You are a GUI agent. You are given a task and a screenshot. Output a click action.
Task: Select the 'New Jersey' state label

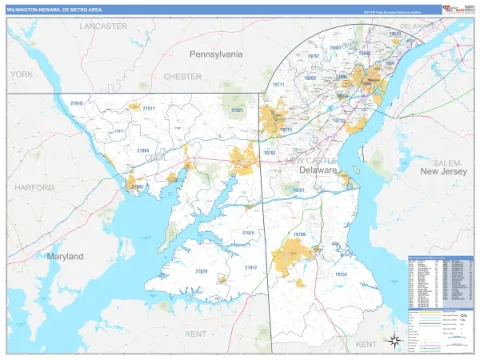[444, 172]
